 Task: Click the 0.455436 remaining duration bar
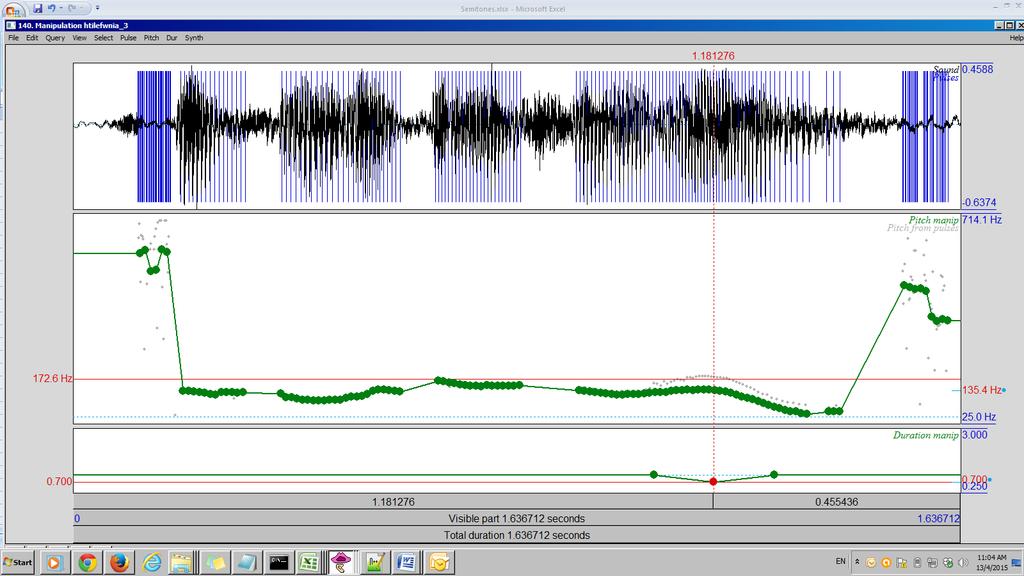click(x=837, y=502)
